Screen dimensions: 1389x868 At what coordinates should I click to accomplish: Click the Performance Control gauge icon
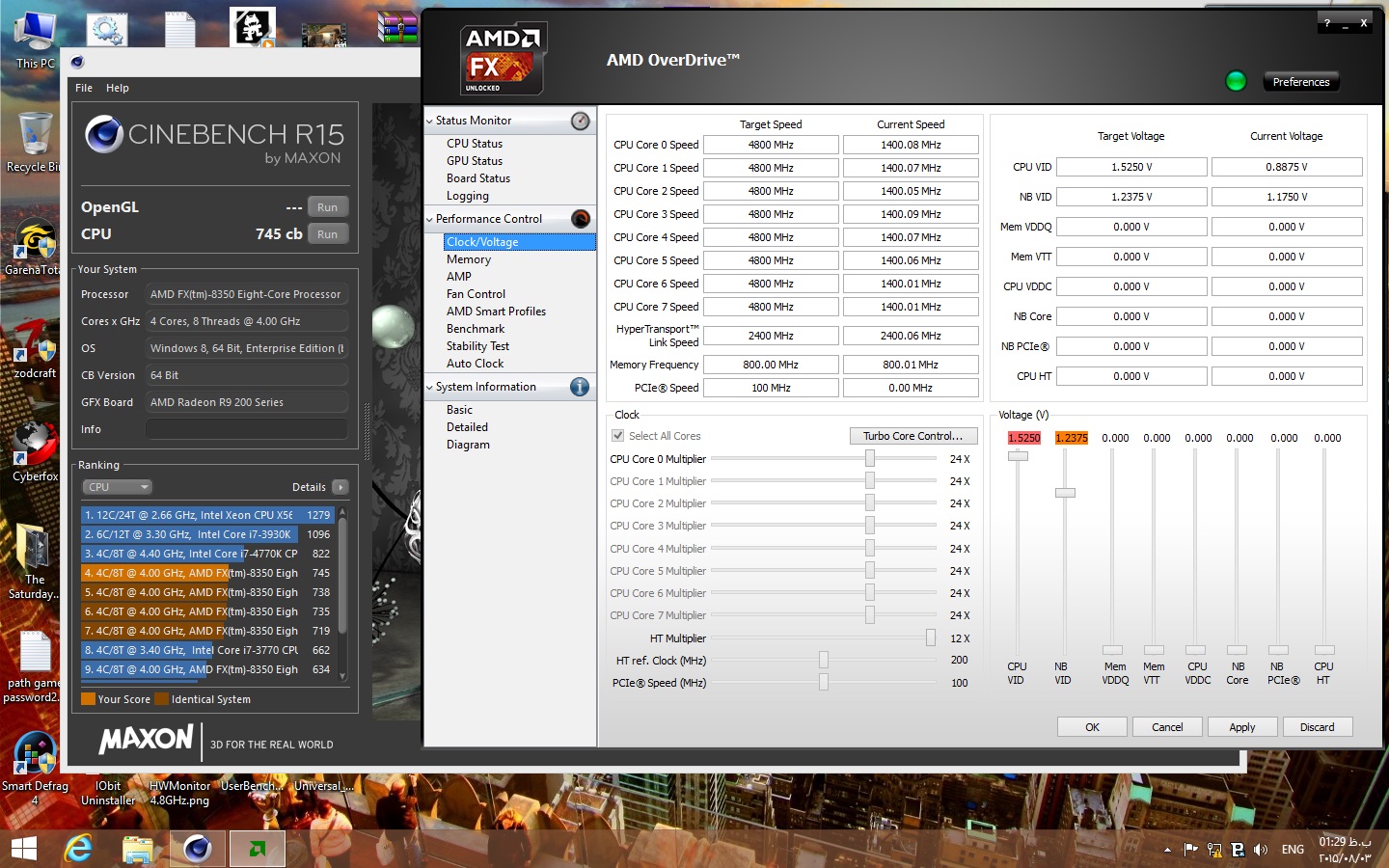580,219
